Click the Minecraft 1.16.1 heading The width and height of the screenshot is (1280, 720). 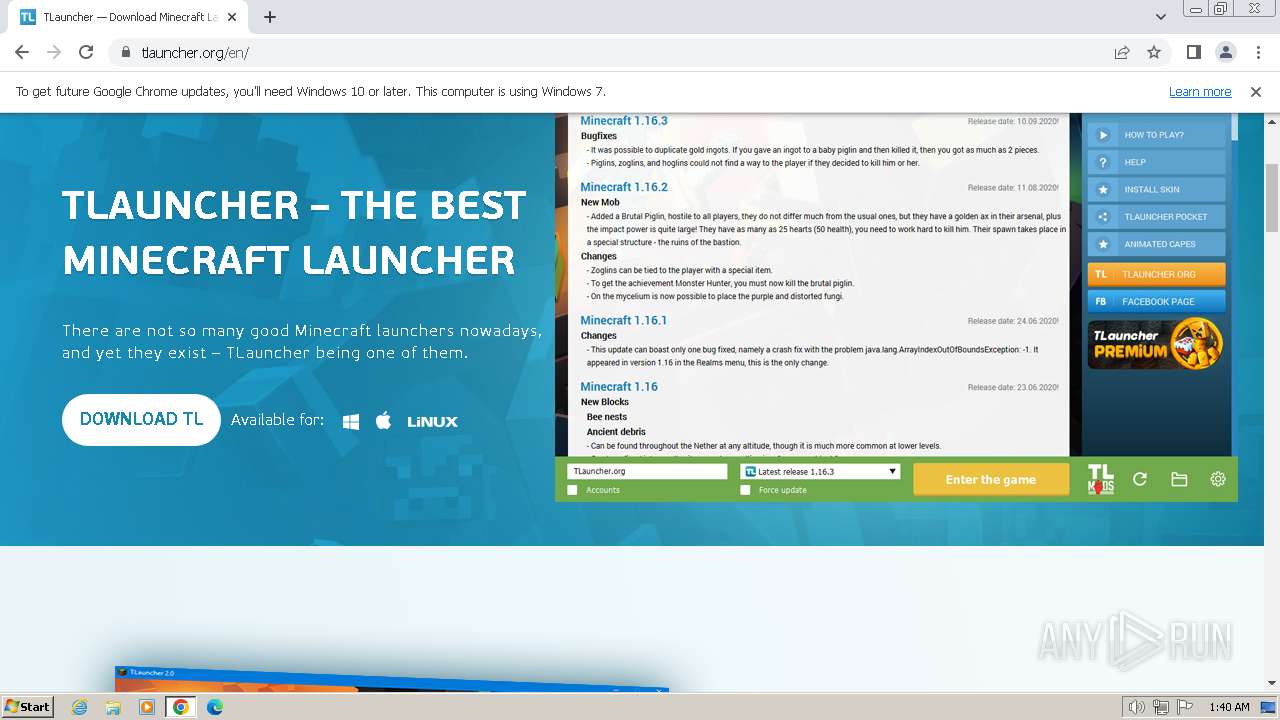(x=624, y=320)
